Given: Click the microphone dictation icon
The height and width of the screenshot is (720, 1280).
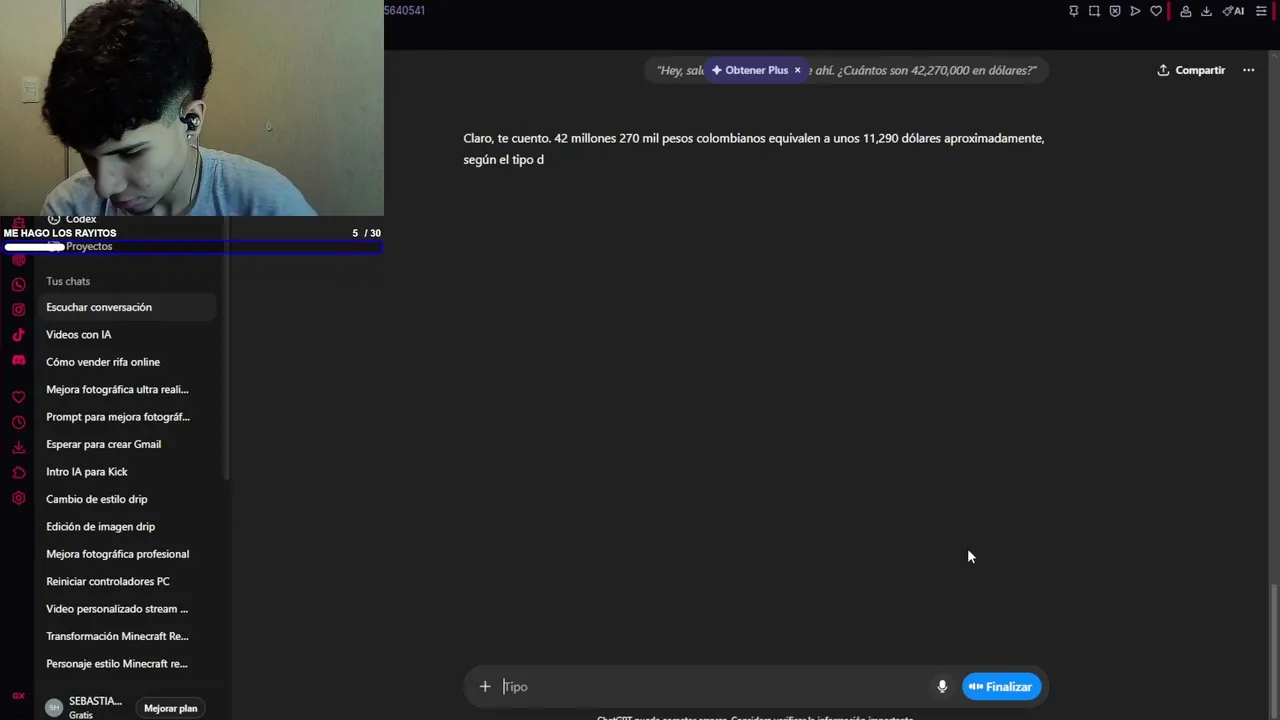Looking at the screenshot, I should point(942,687).
